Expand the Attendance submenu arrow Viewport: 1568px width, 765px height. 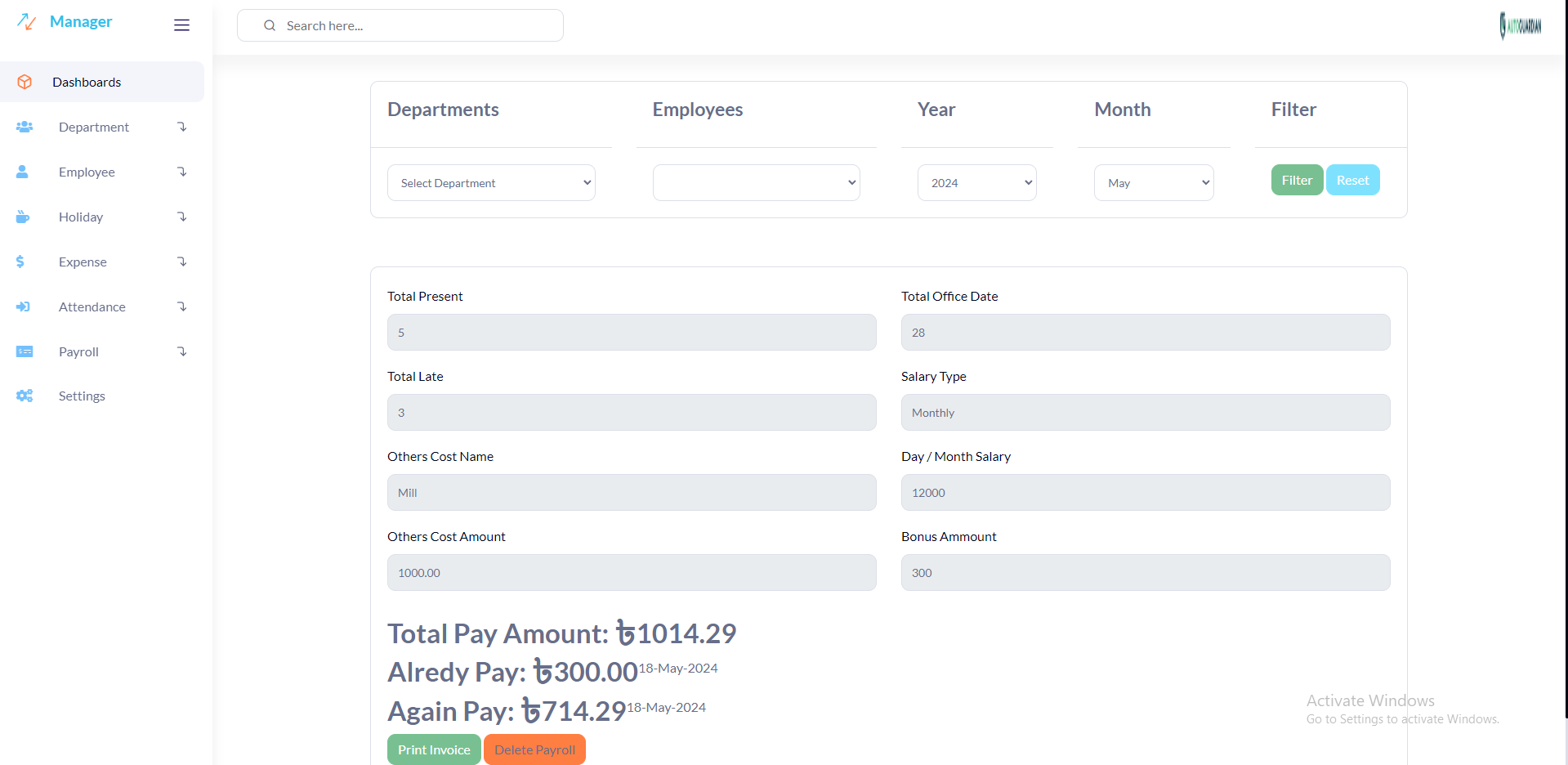pos(182,306)
